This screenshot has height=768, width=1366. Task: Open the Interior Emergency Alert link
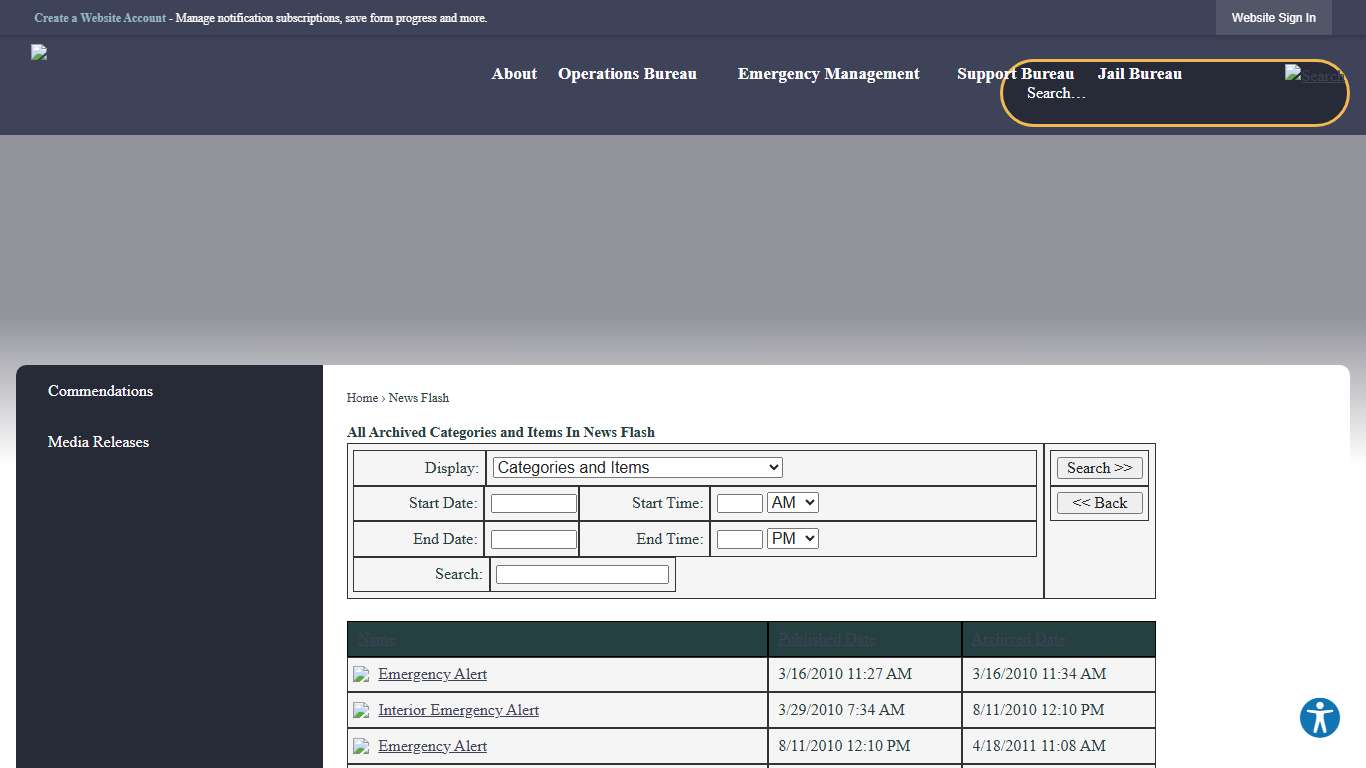458,710
